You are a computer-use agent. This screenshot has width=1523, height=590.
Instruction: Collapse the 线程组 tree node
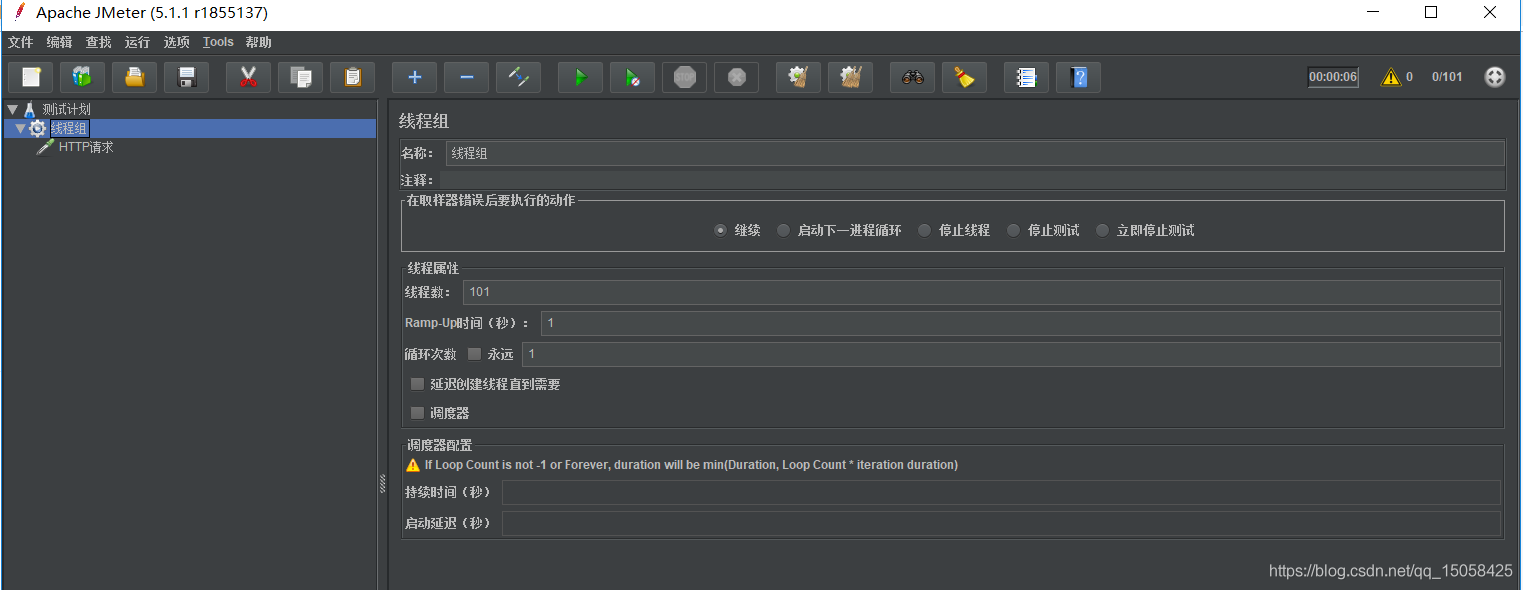click(x=21, y=128)
